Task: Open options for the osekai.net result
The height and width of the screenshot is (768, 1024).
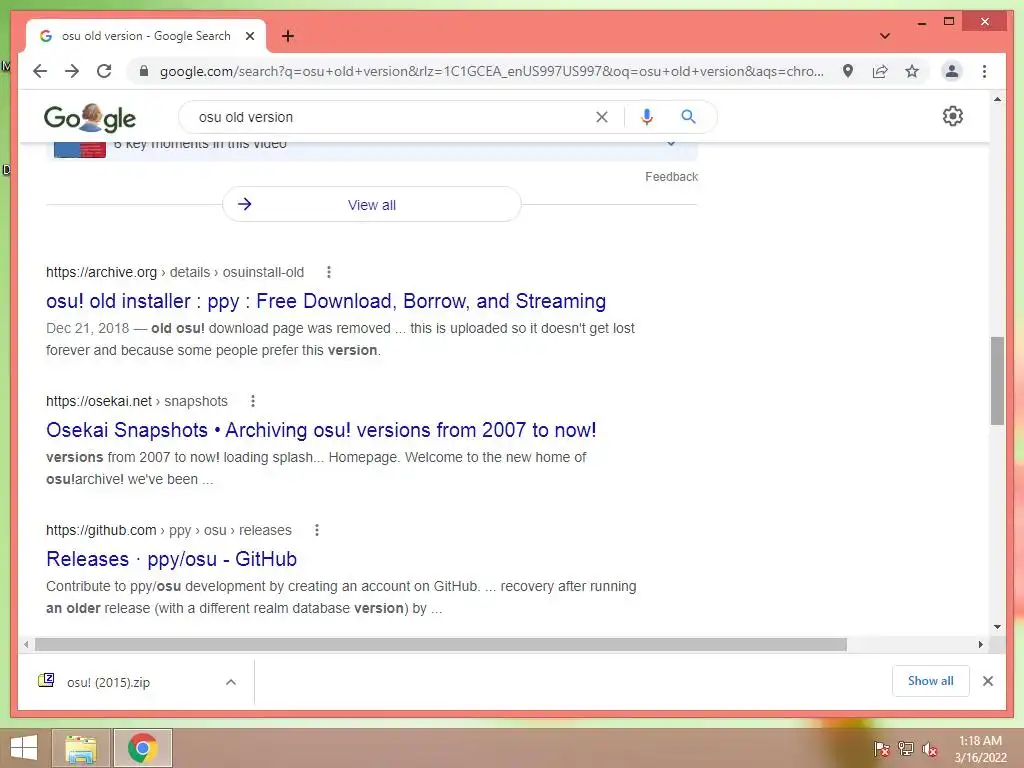Action: click(x=253, y=401)
